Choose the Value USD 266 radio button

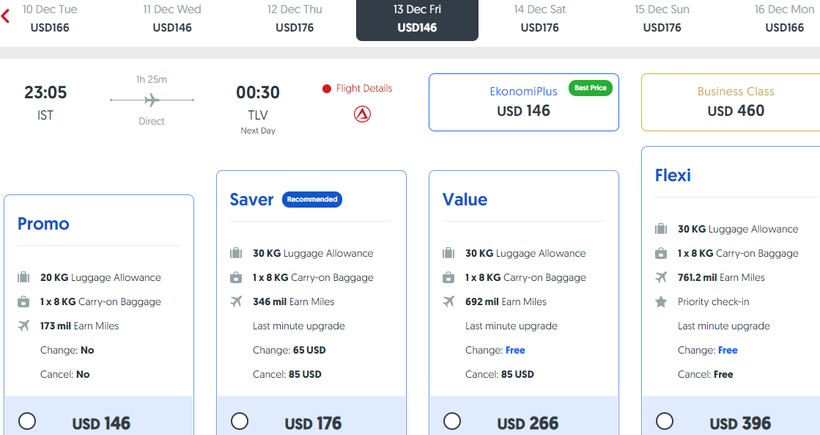click(452, 421)
